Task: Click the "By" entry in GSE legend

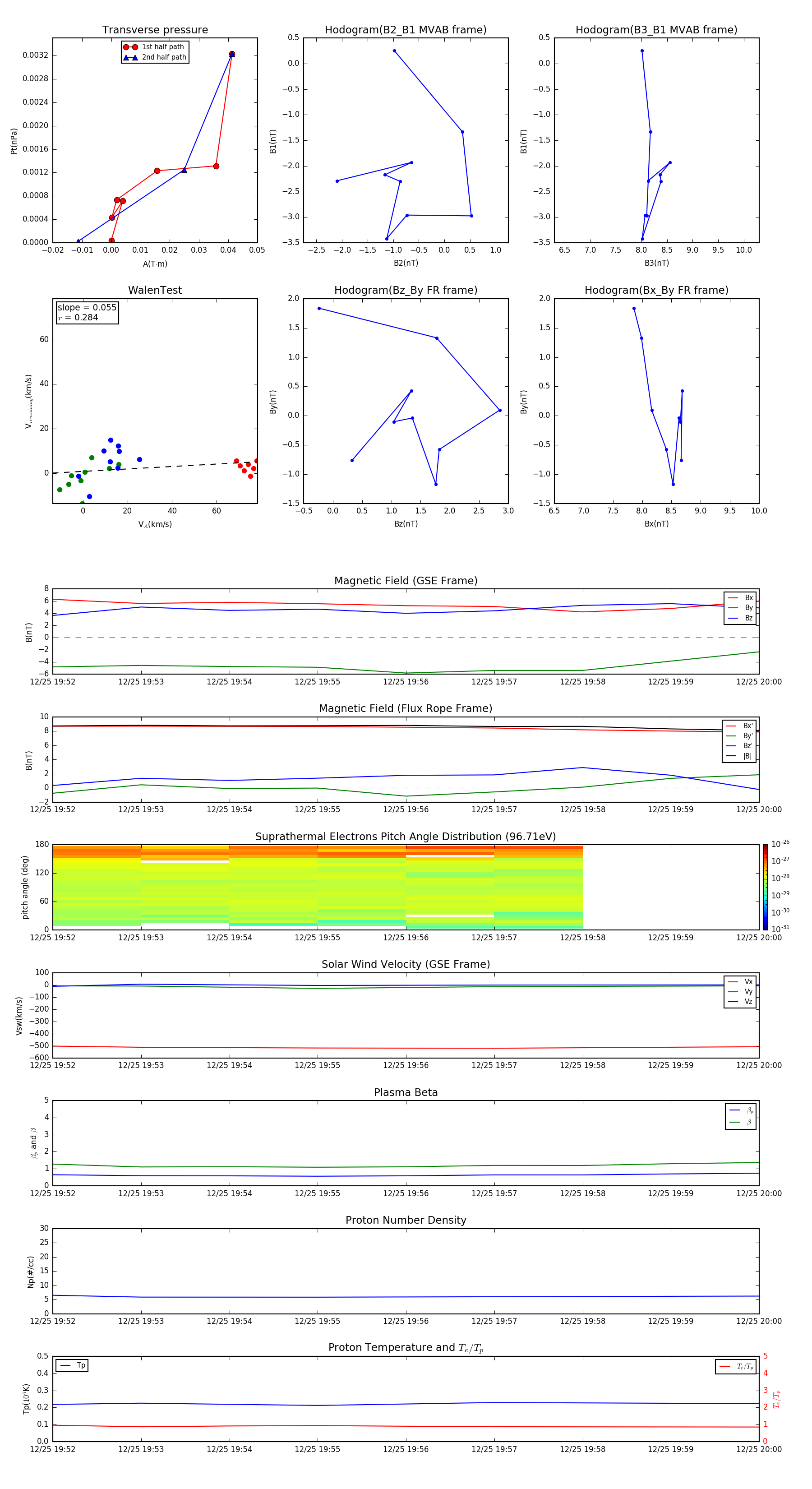Action: tap(740, 608)
